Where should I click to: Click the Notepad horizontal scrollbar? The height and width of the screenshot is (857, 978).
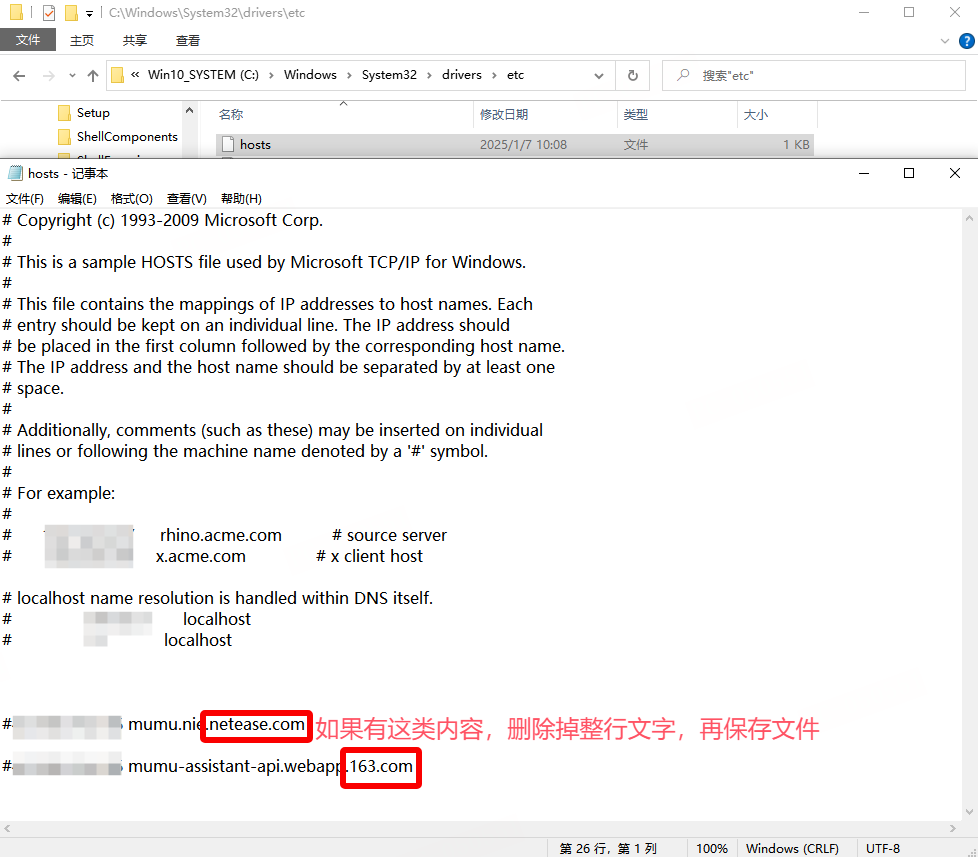(x=480, y=829)
